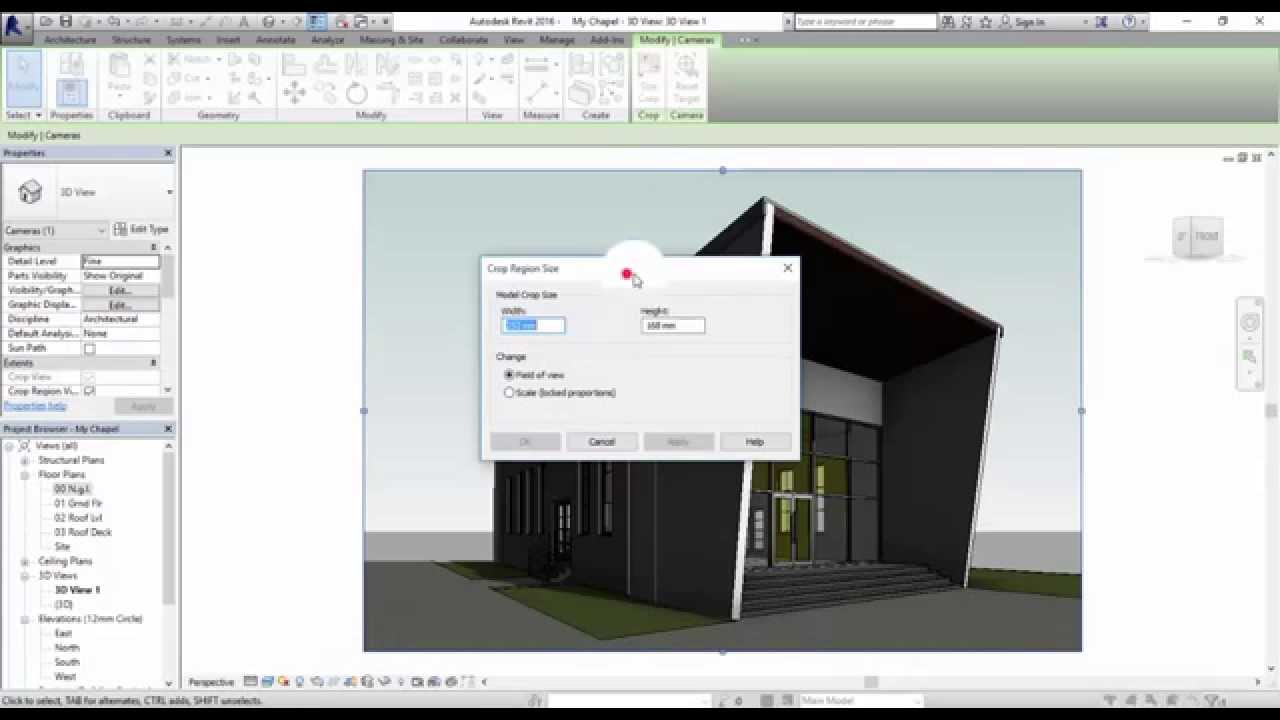Click the Visibility/Graphics Edit button
Viewport: 1280px width, 720px height.
120,290
